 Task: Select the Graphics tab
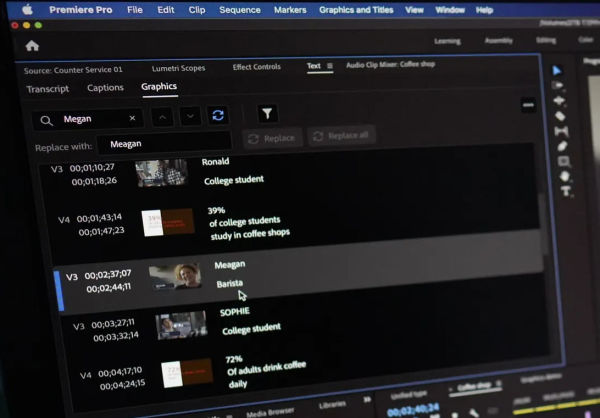point(159,87)
